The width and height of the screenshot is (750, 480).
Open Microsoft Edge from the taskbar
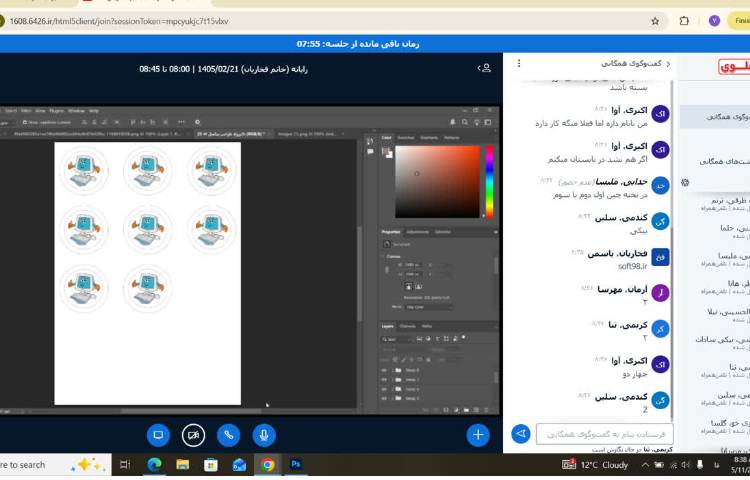[154, 464]
